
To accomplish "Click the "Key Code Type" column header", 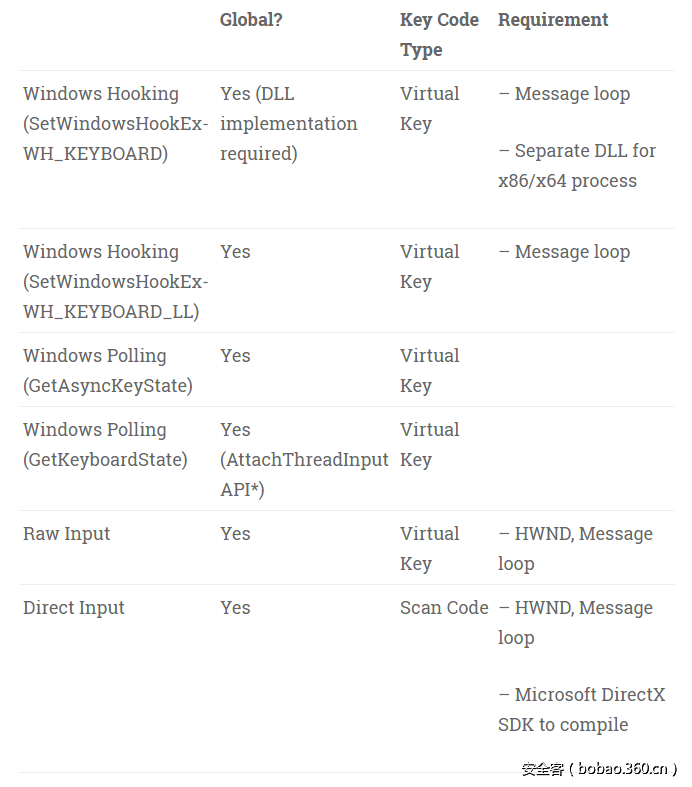I will tap(438, 35).
